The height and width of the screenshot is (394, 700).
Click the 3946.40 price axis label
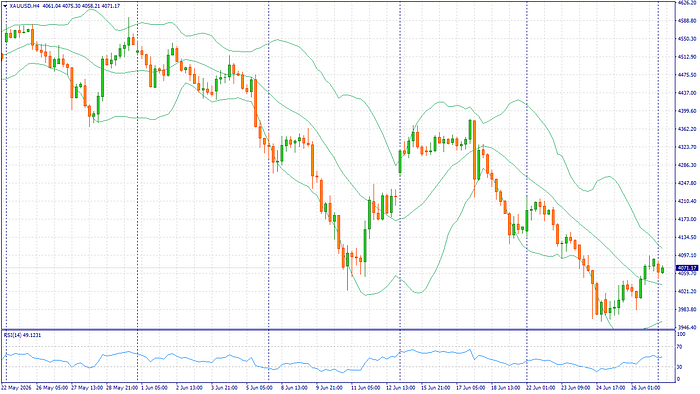click(x=687, y=328)
